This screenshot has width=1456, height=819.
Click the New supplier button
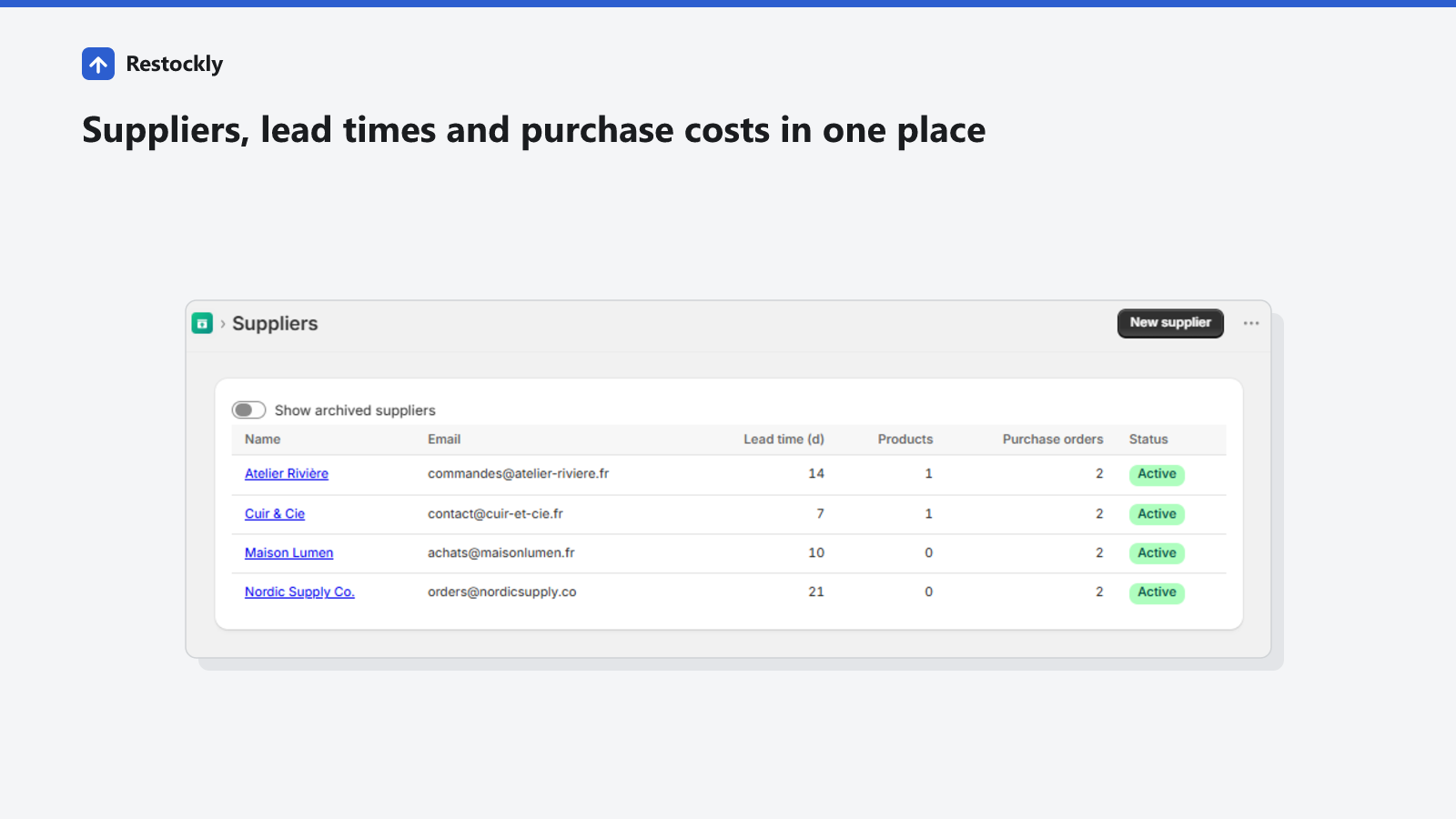pos(1170,323)
